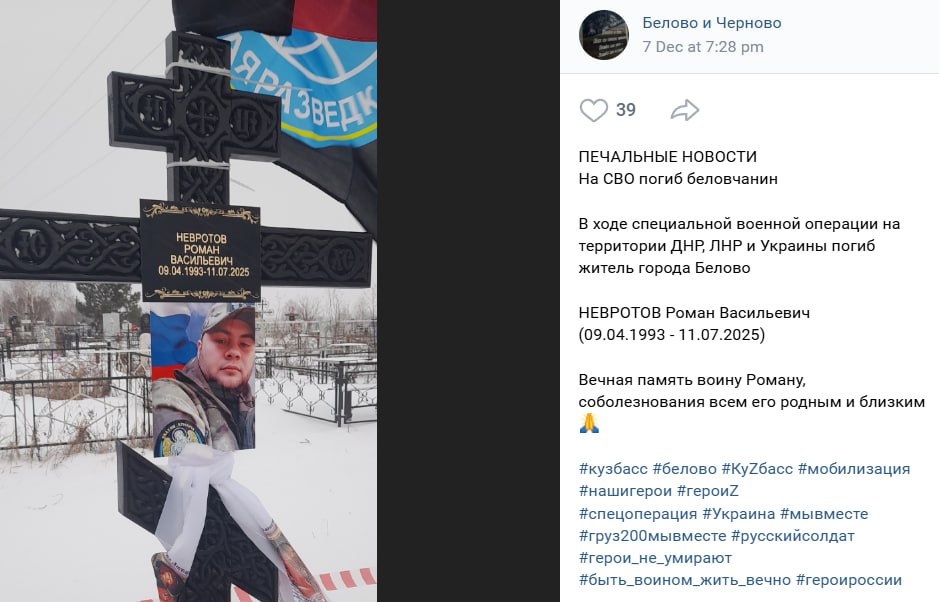Open hashtag #герои_не_умирают
The width and height of the screenshot is (939, 602).
pos(656,558)
